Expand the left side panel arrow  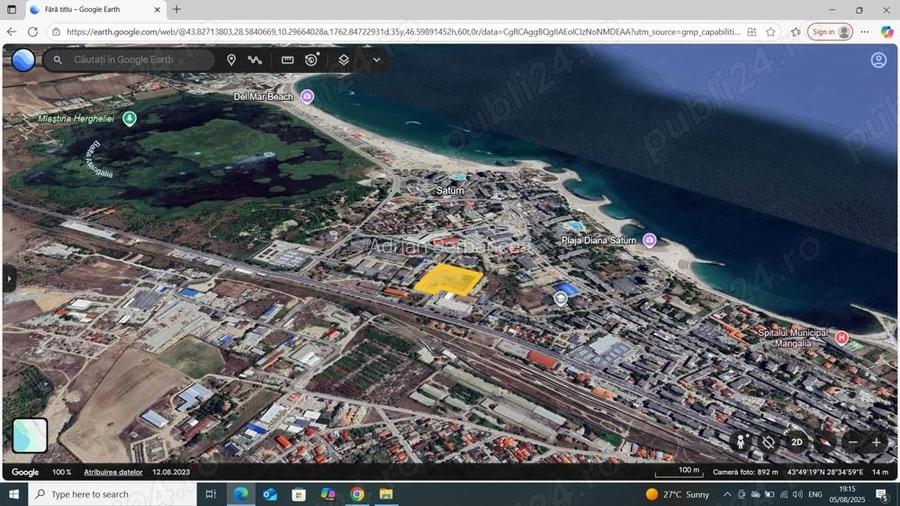9,278
